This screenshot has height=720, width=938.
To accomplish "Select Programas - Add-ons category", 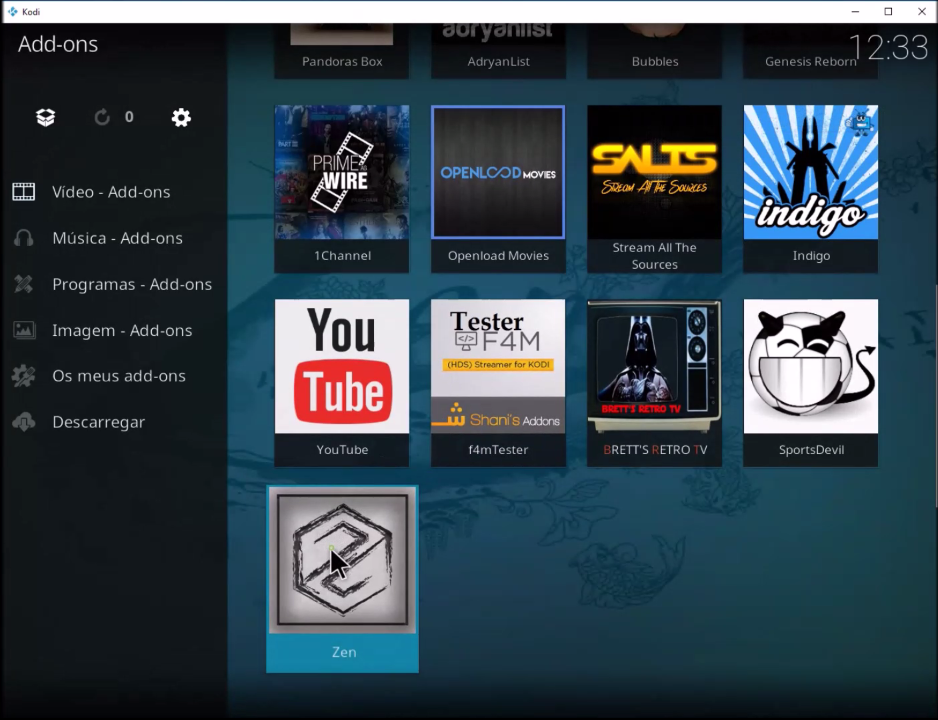I will (x=132, y=284).
